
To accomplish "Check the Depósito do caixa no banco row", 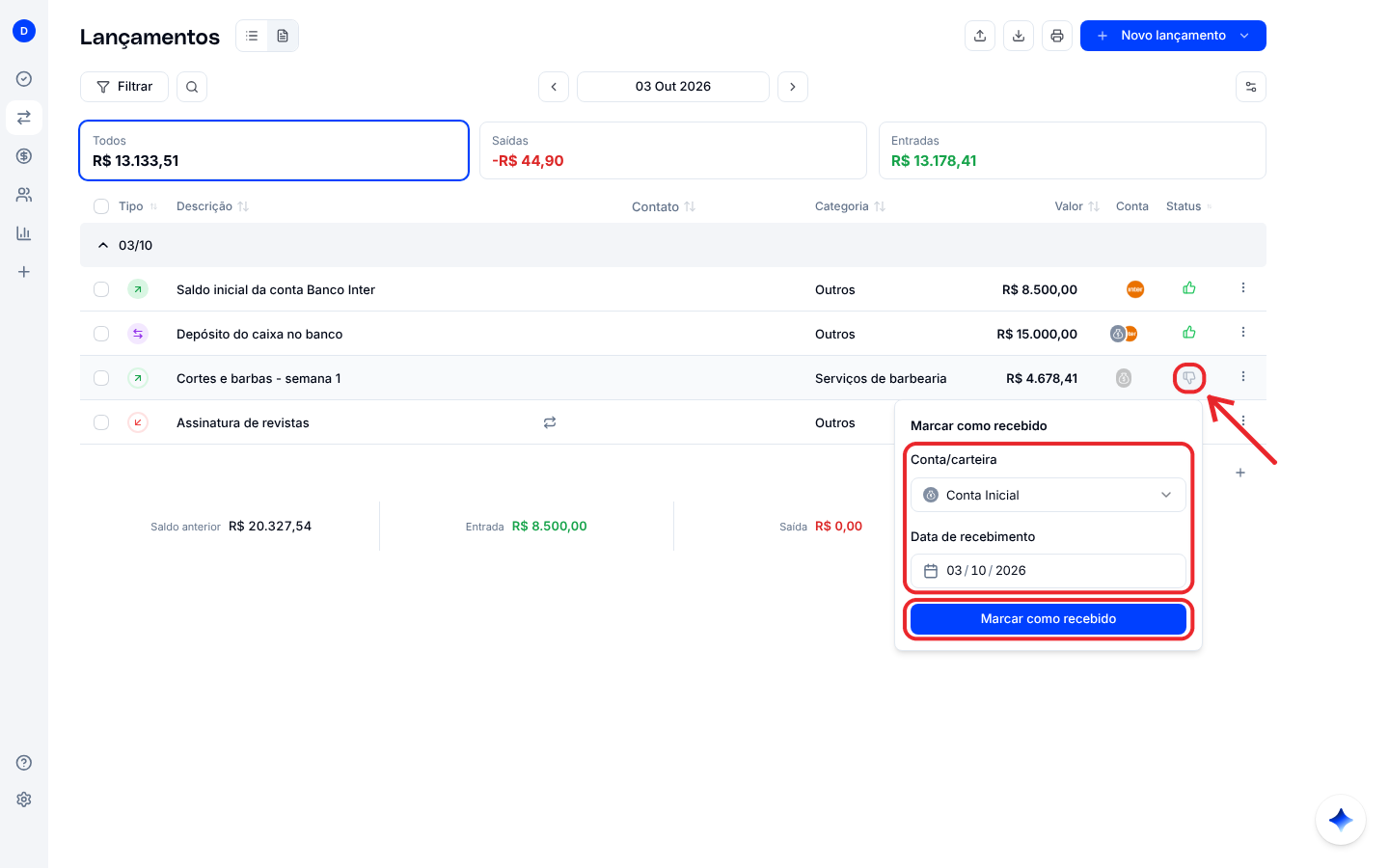I will click(101, 334).
